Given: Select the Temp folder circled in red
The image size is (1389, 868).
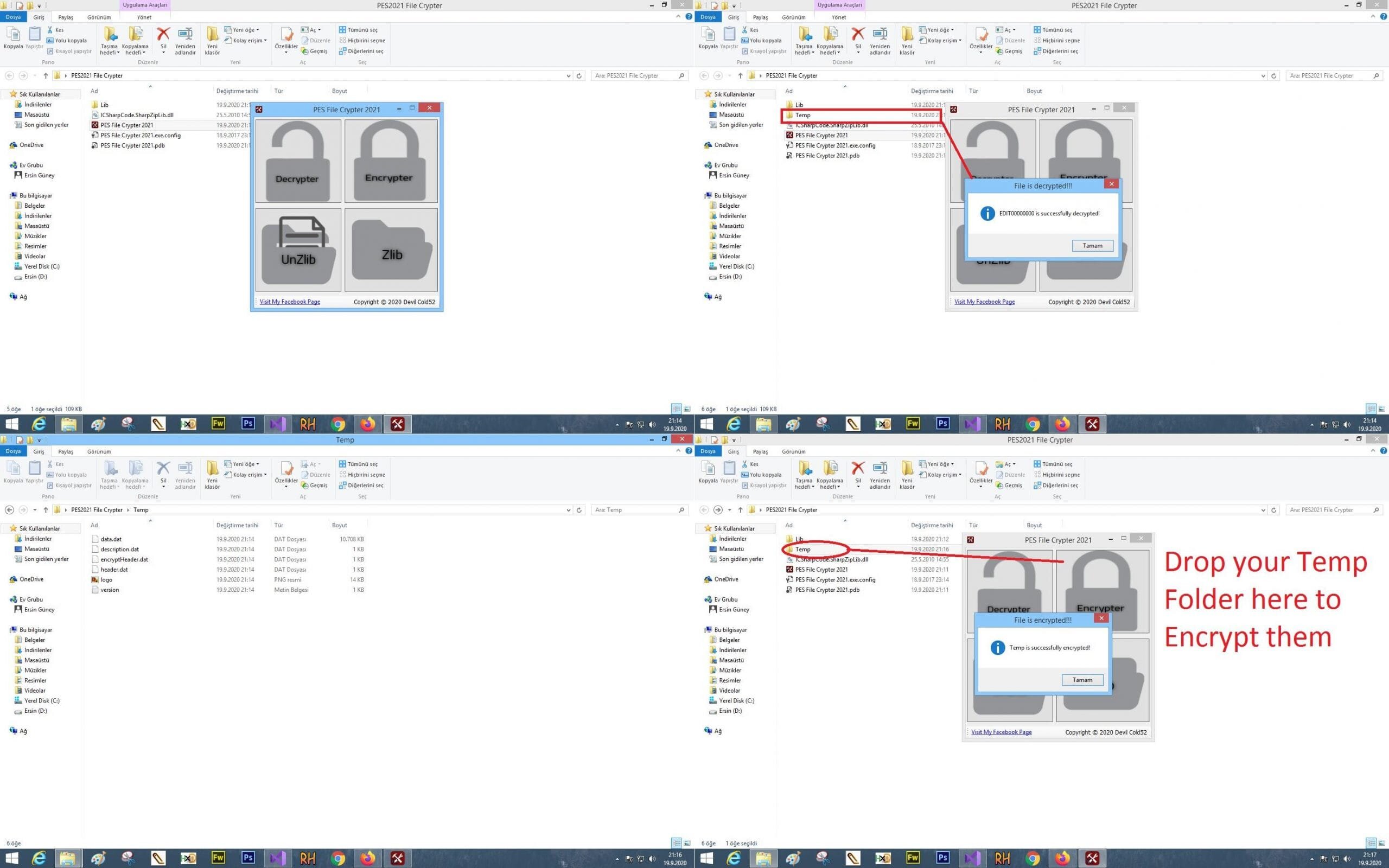Looking at the screenshot, I should pyautogui.click(x=803, y=550).
